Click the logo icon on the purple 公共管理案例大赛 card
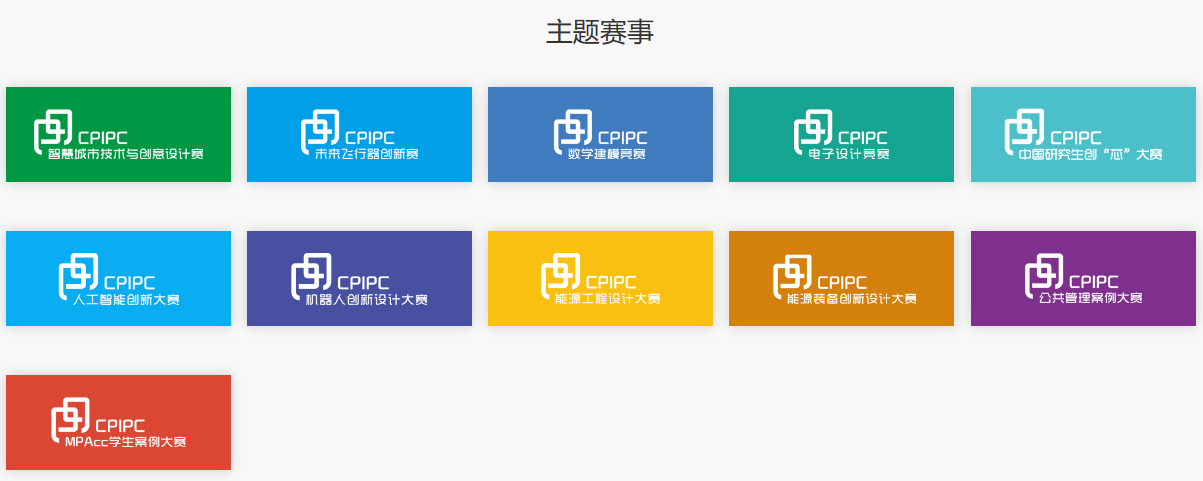This screenshot has height=481, width=1203. coord(1044,276)
